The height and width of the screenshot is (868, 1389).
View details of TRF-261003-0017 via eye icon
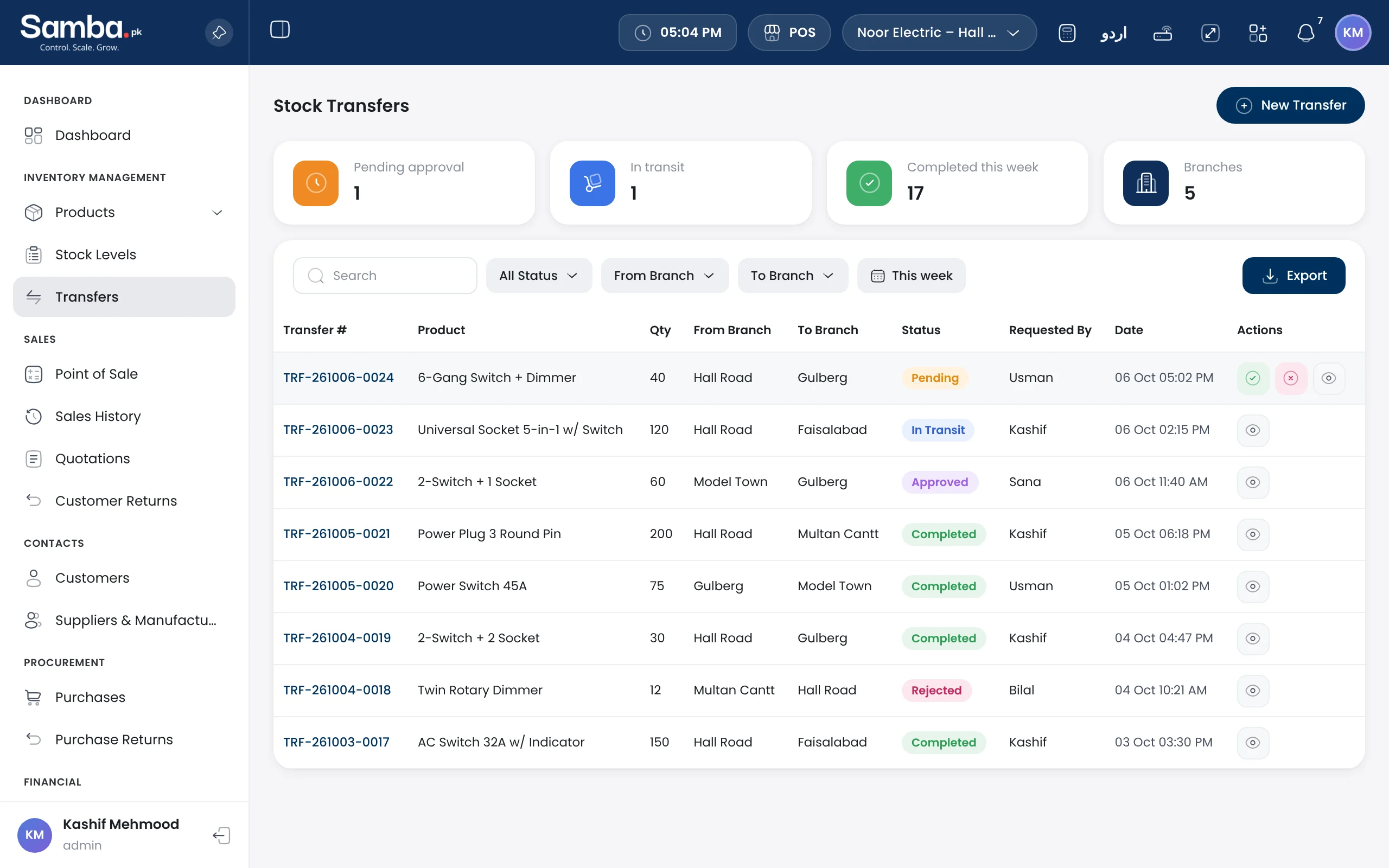pos(1253,742)
